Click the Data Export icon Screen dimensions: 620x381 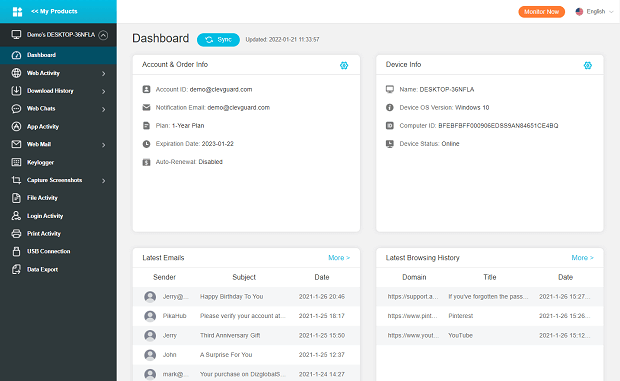(16, 270)
